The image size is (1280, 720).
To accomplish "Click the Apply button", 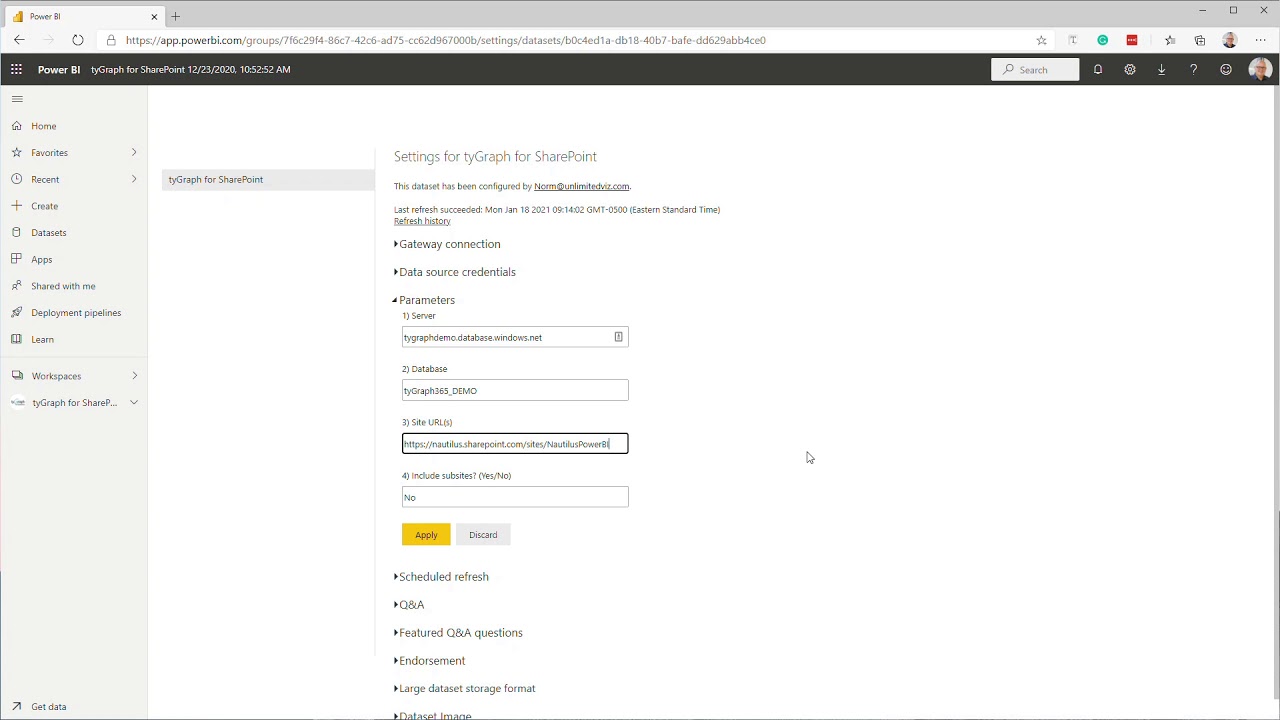I will (426, 535).
